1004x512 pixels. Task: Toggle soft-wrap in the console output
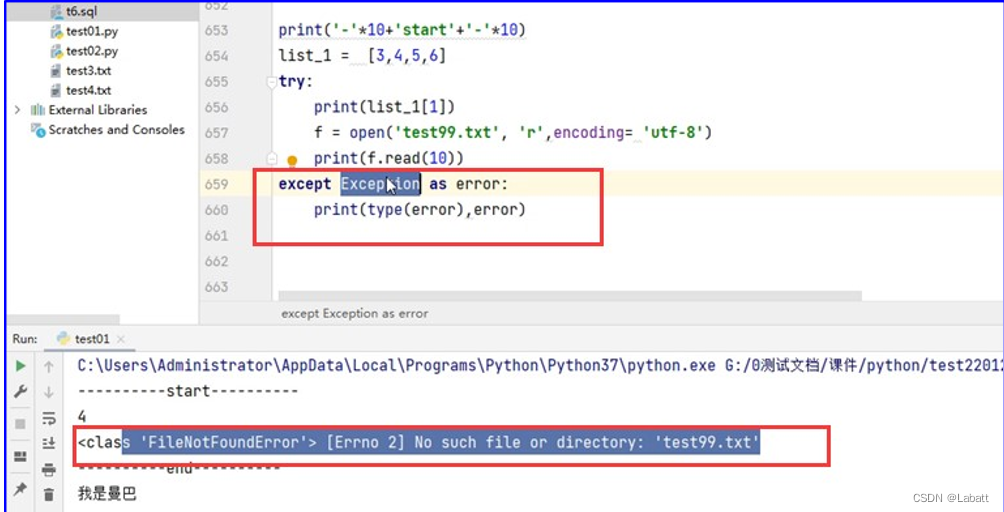(x=49, y=419)
